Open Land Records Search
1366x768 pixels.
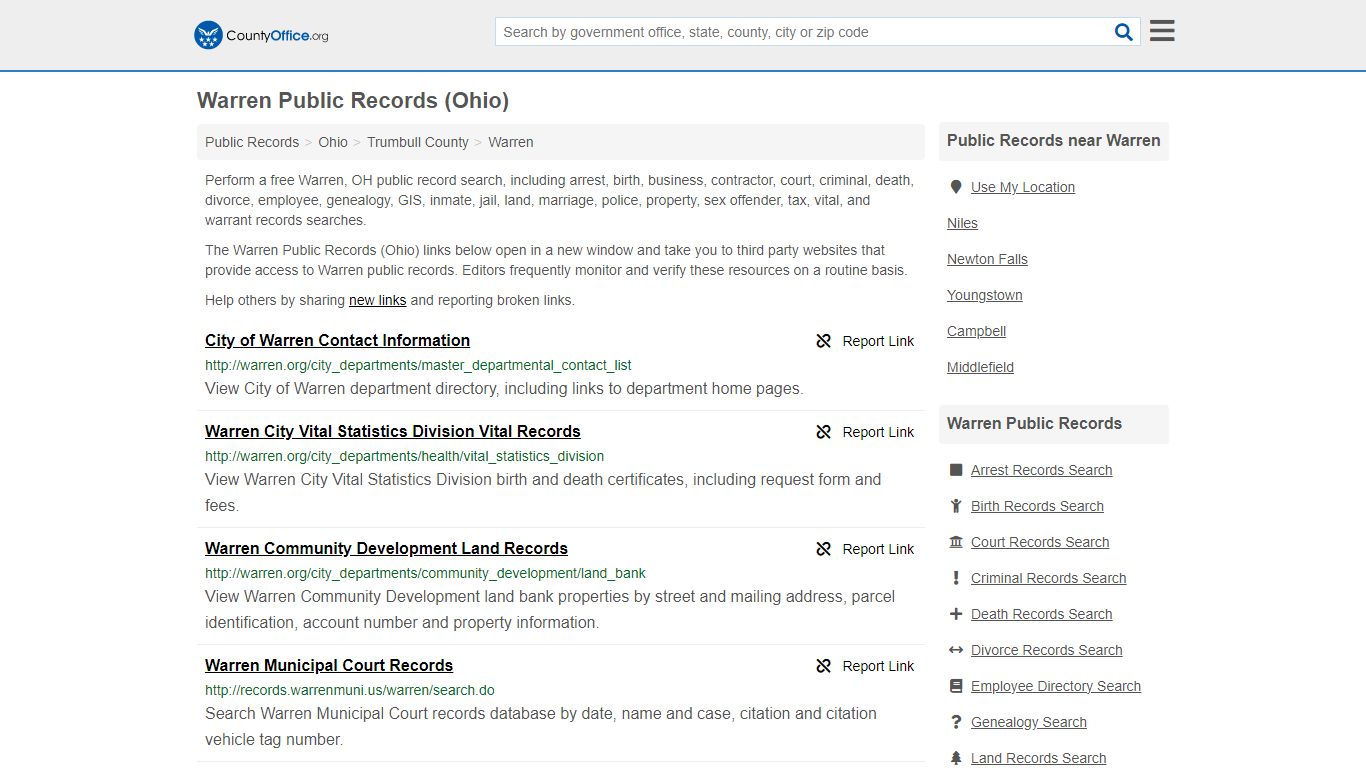click(x=1038, y=758)
